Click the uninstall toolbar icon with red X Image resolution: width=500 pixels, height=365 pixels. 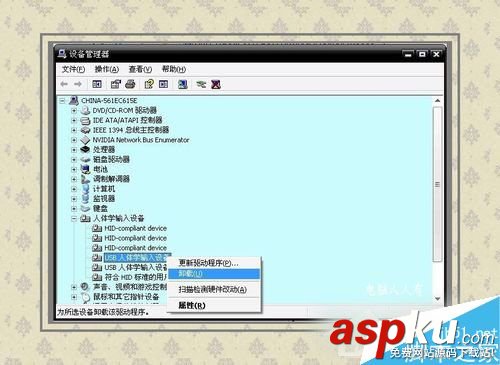[x=216, y=84]
